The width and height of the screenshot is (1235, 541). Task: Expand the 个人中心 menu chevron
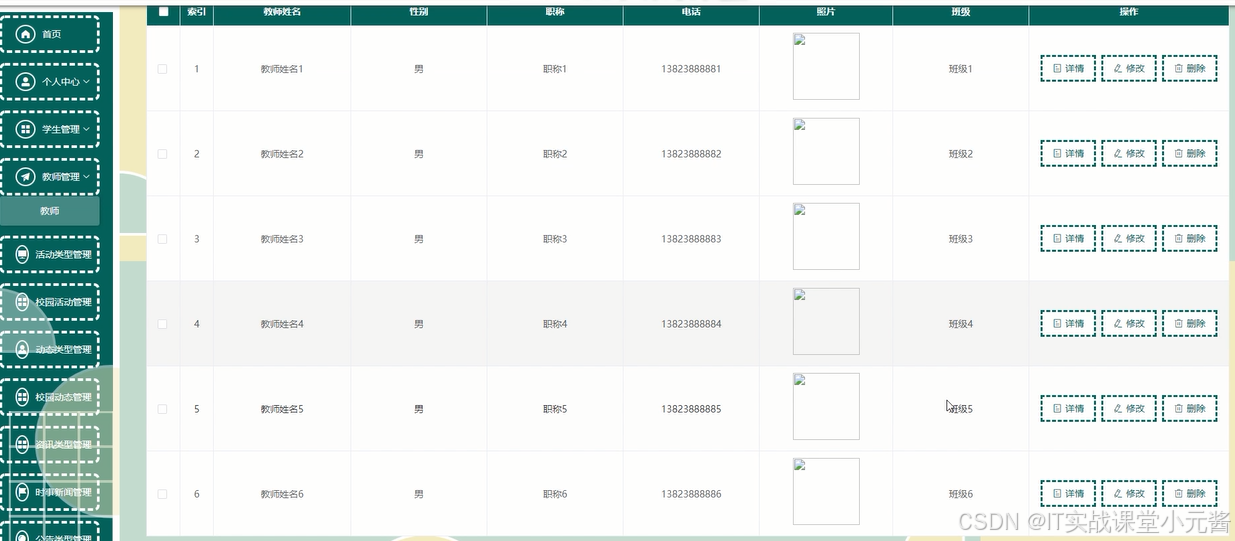[x=87, y=82]
